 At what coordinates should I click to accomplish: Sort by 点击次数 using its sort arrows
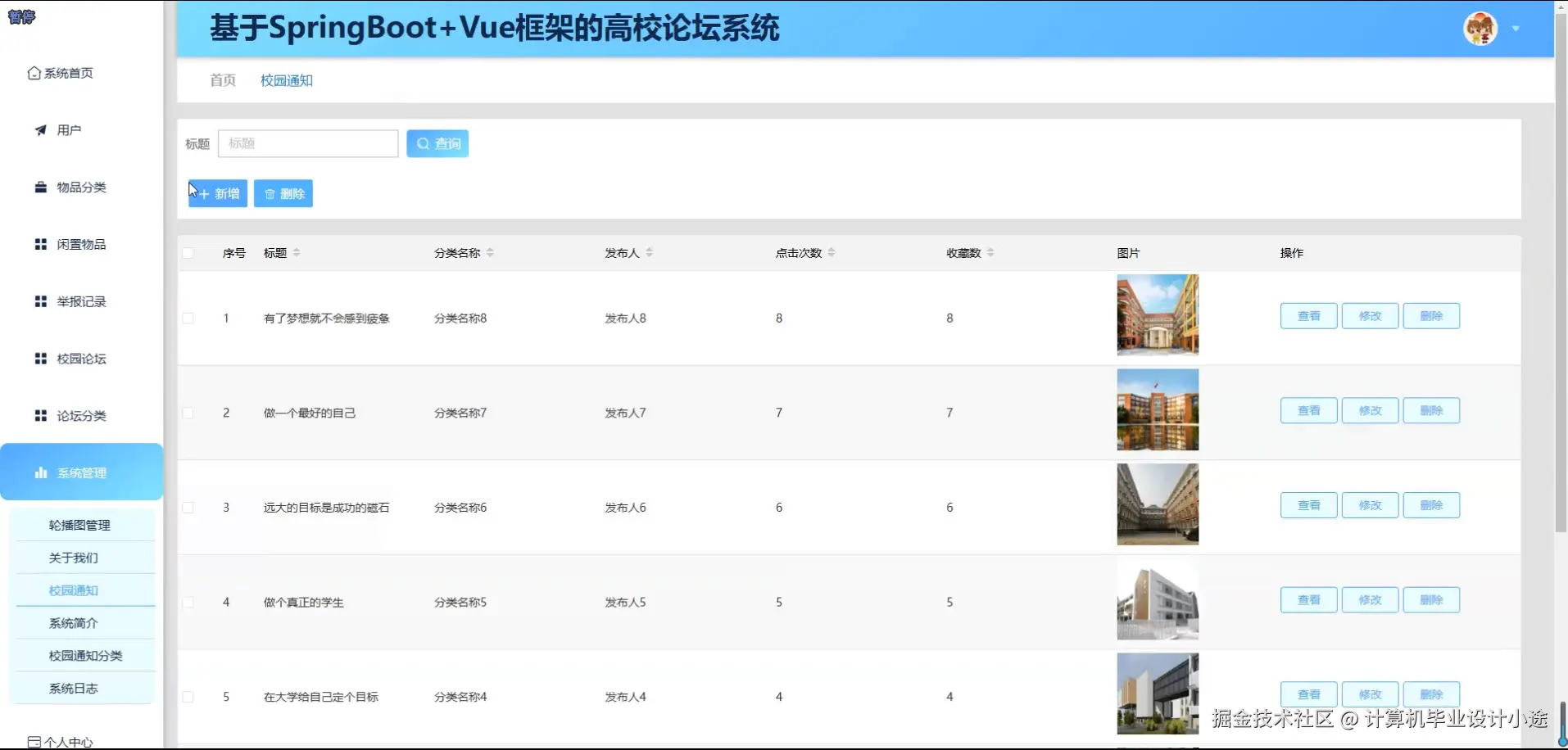point(832,253)
